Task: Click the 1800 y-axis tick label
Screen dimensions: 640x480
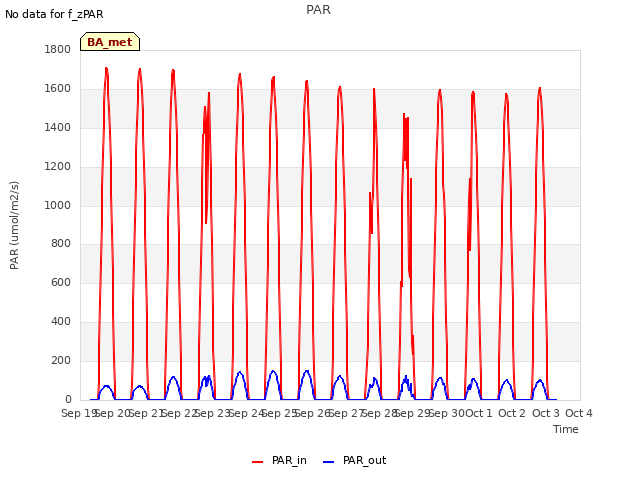Action: [x=58, y=49]
